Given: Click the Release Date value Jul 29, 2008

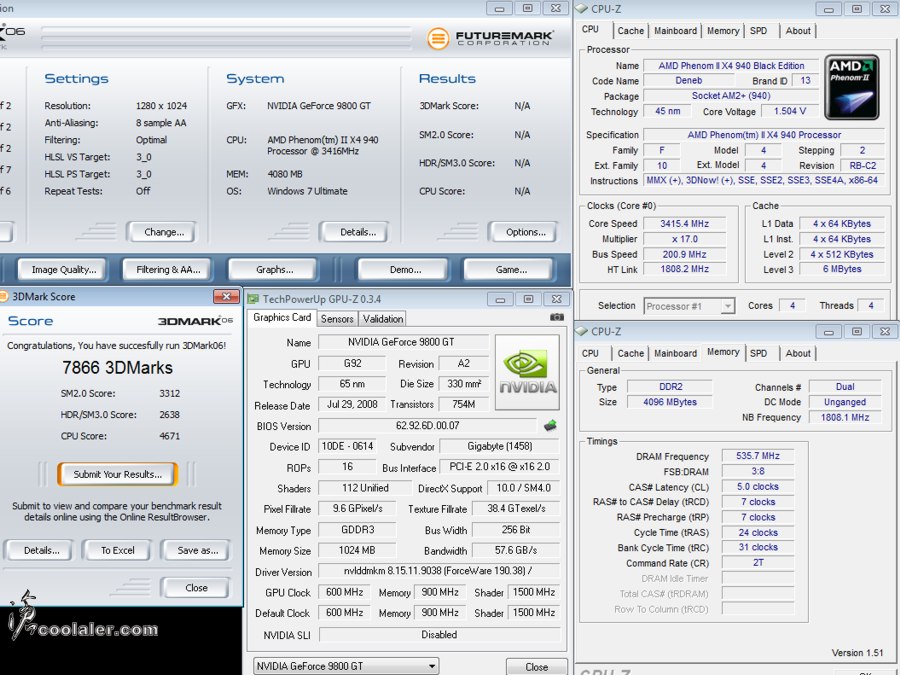Looking at the screenshot, I should (352, 404).
